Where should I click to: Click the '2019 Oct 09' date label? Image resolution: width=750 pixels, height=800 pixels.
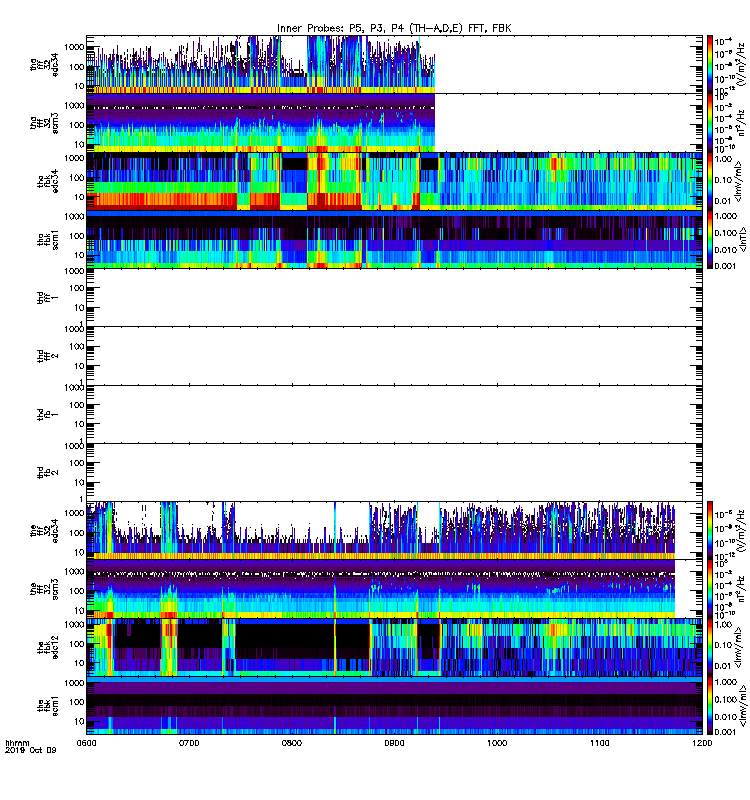[x=31, y=750]
